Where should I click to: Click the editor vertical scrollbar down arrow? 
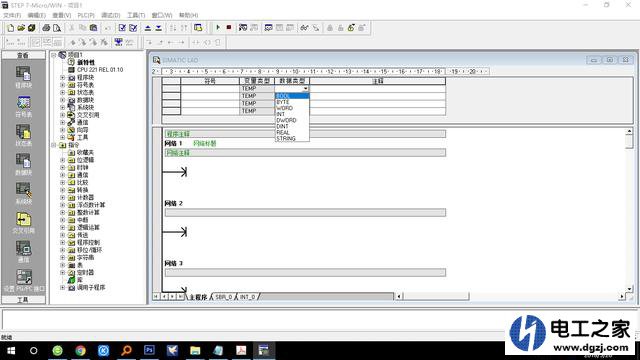629,289
